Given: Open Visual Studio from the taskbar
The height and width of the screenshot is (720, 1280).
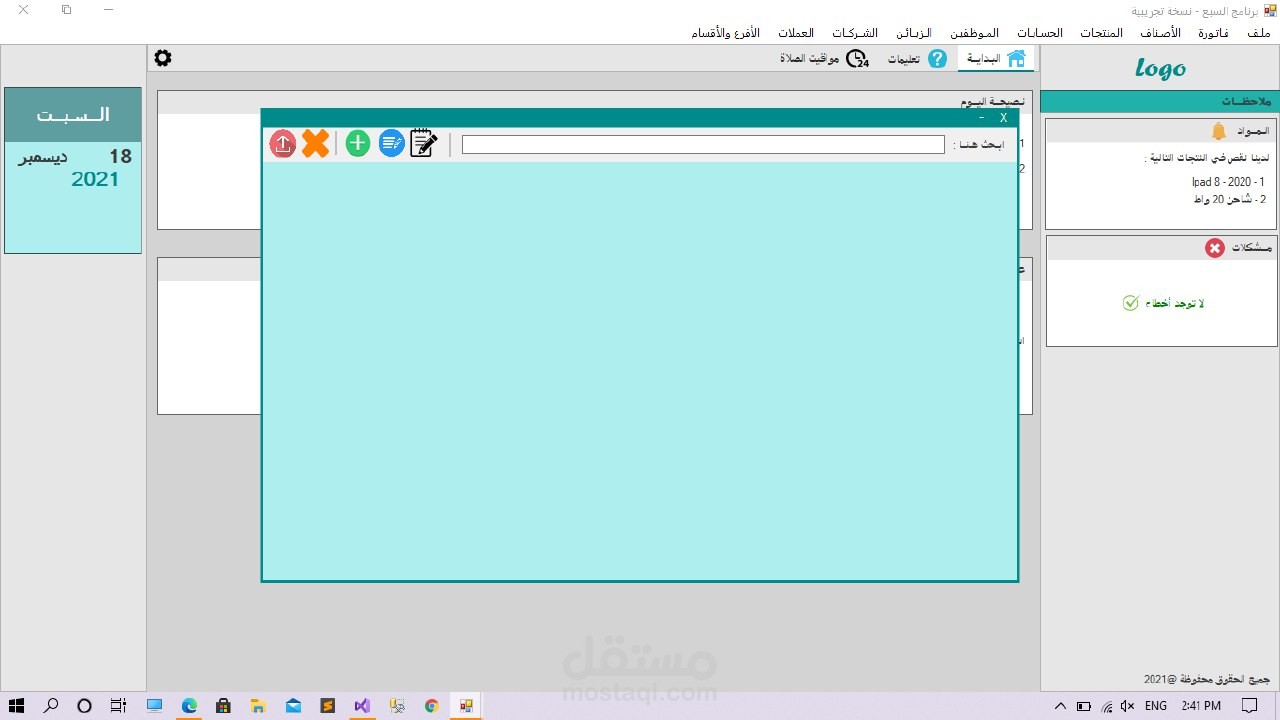Looking at the screenshot, I should coord(362,706).
